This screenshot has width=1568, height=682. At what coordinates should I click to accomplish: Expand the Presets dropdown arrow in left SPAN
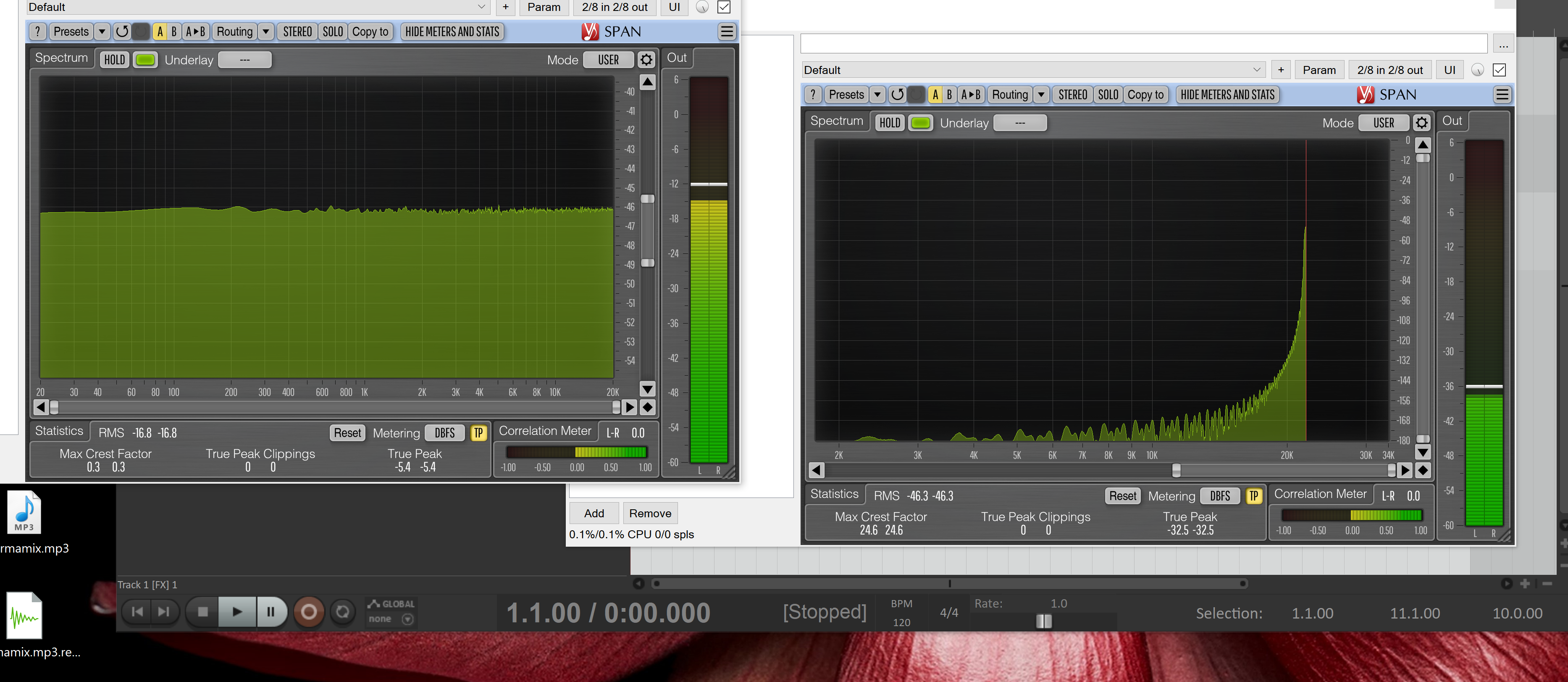(102, 32)
